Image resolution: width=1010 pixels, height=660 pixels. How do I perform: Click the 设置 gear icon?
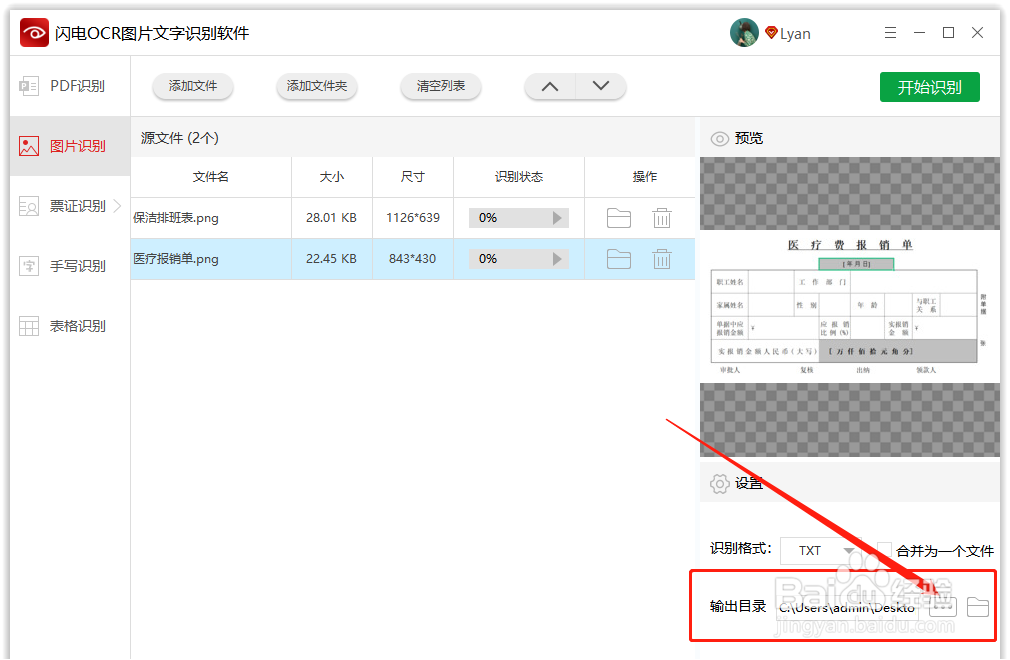(x=719, y=484)
